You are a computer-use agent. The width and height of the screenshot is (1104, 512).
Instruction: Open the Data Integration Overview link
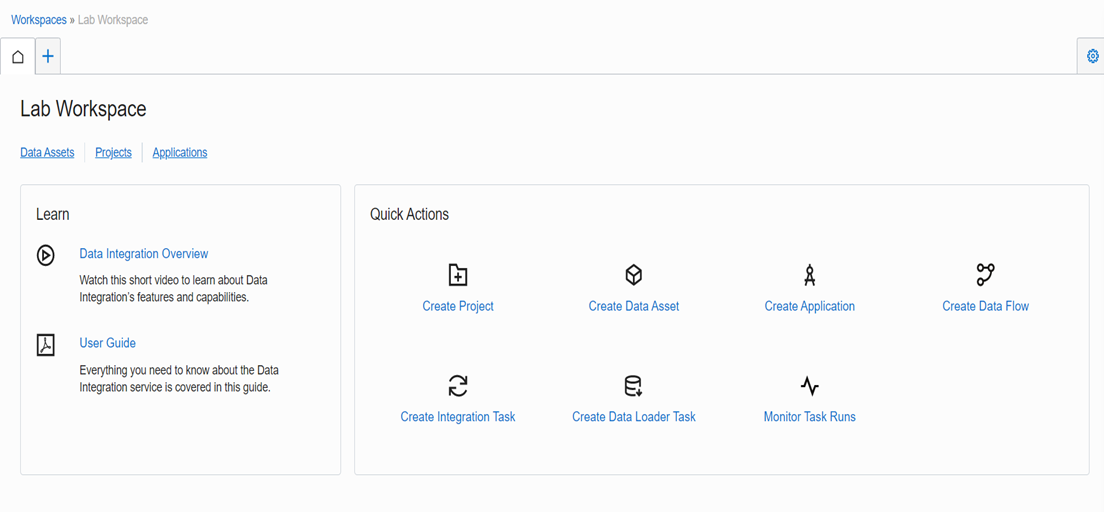coord(144,254)
